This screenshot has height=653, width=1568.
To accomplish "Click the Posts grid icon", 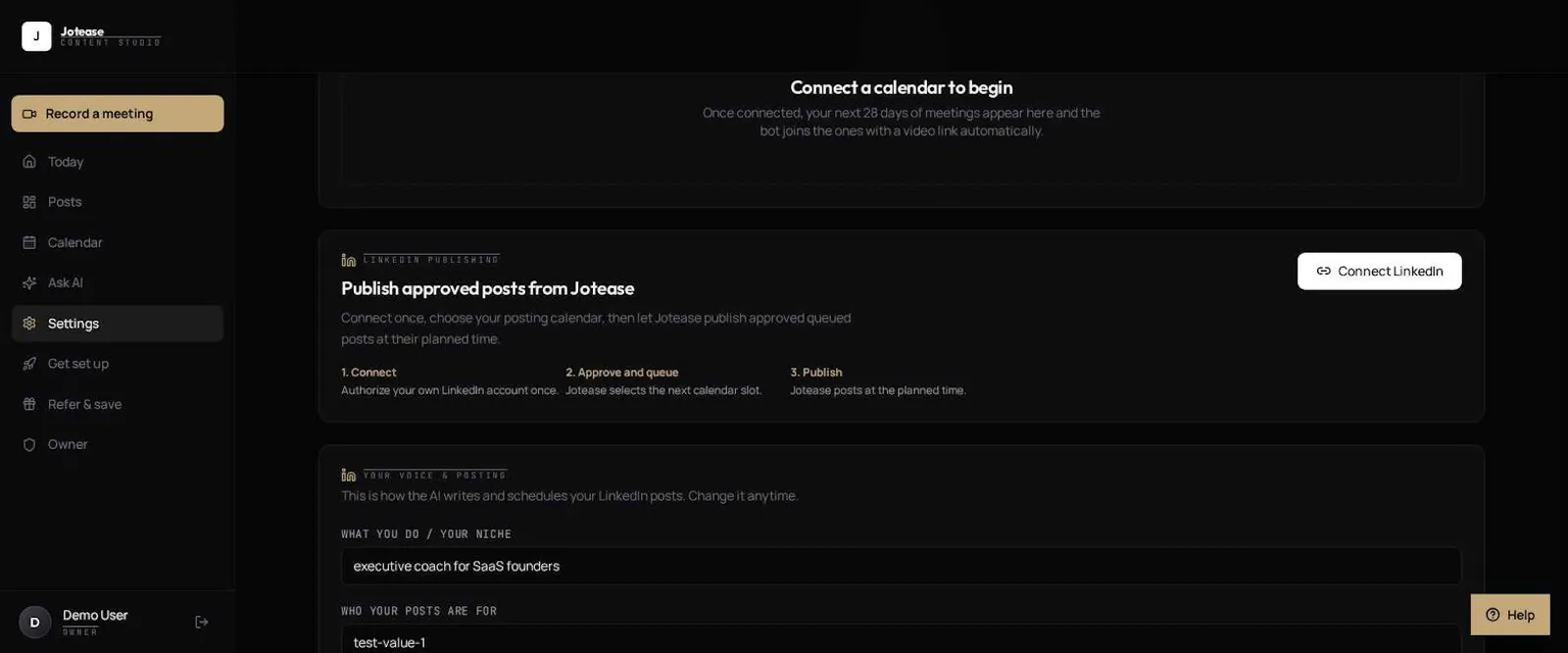I will click(29, 202).
